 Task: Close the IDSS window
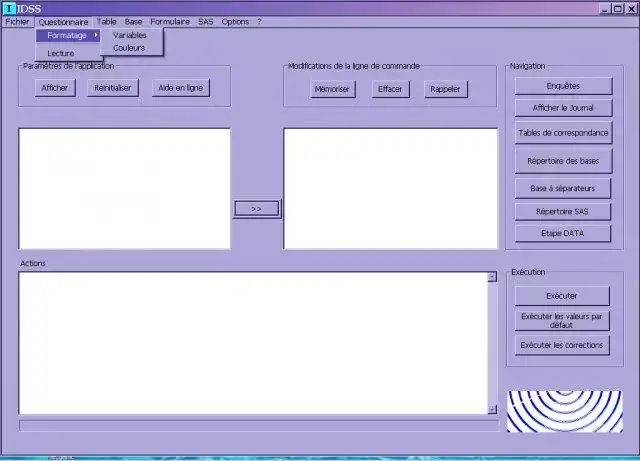click(x=631, y=9)
